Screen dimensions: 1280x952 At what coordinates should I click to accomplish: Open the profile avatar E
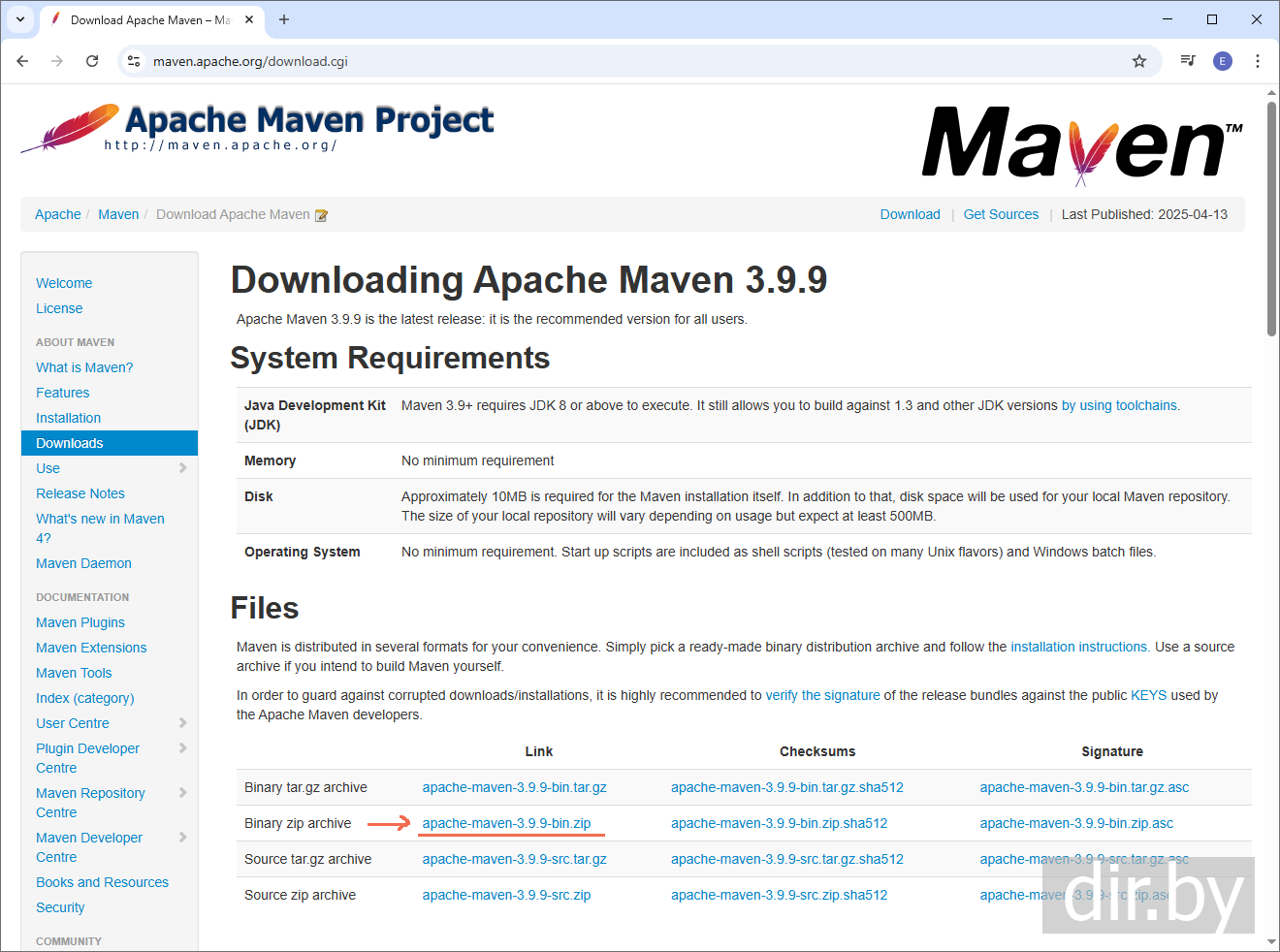tap(1223, 61)
